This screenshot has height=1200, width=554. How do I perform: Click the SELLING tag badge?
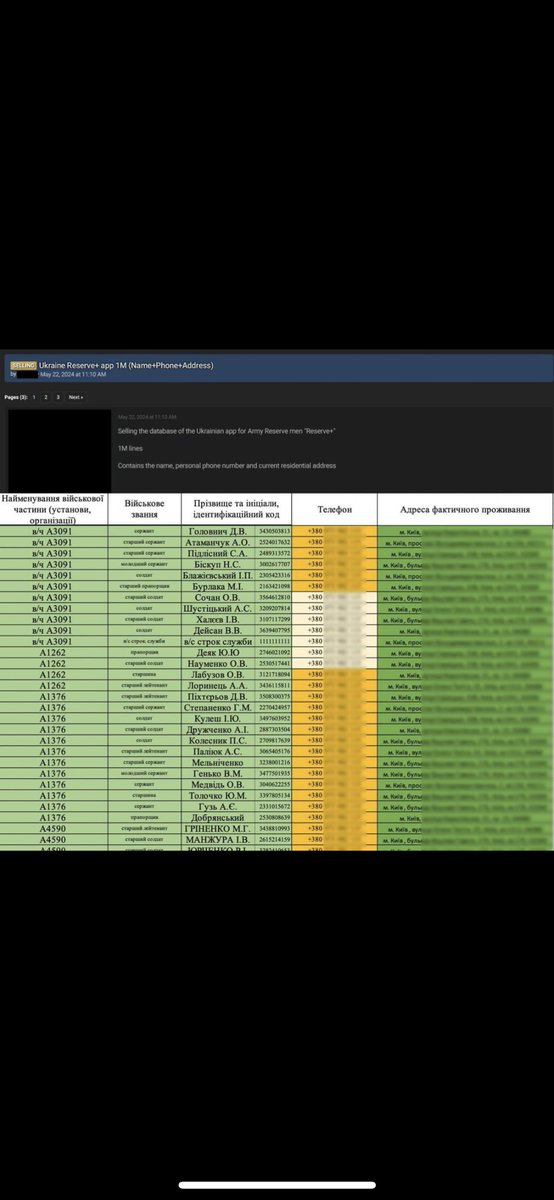tap(24, 366)
